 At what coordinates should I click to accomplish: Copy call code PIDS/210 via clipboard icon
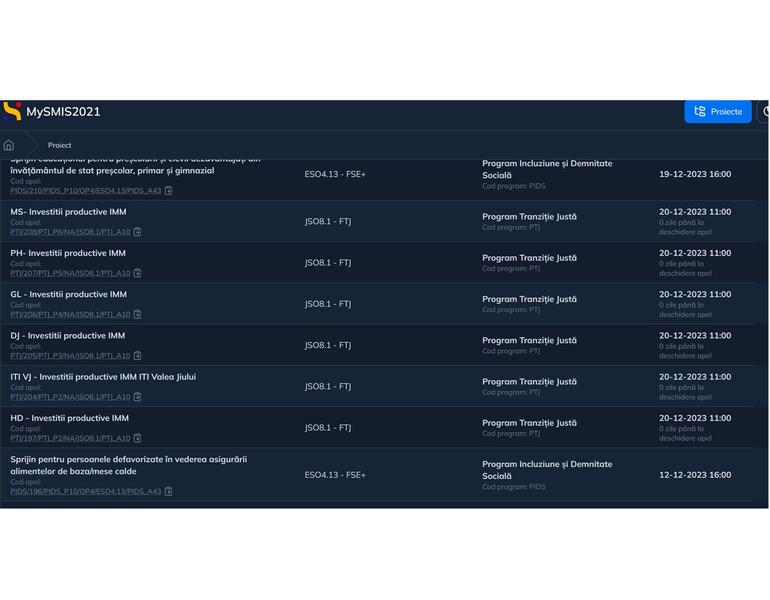(x=169, y=190)
